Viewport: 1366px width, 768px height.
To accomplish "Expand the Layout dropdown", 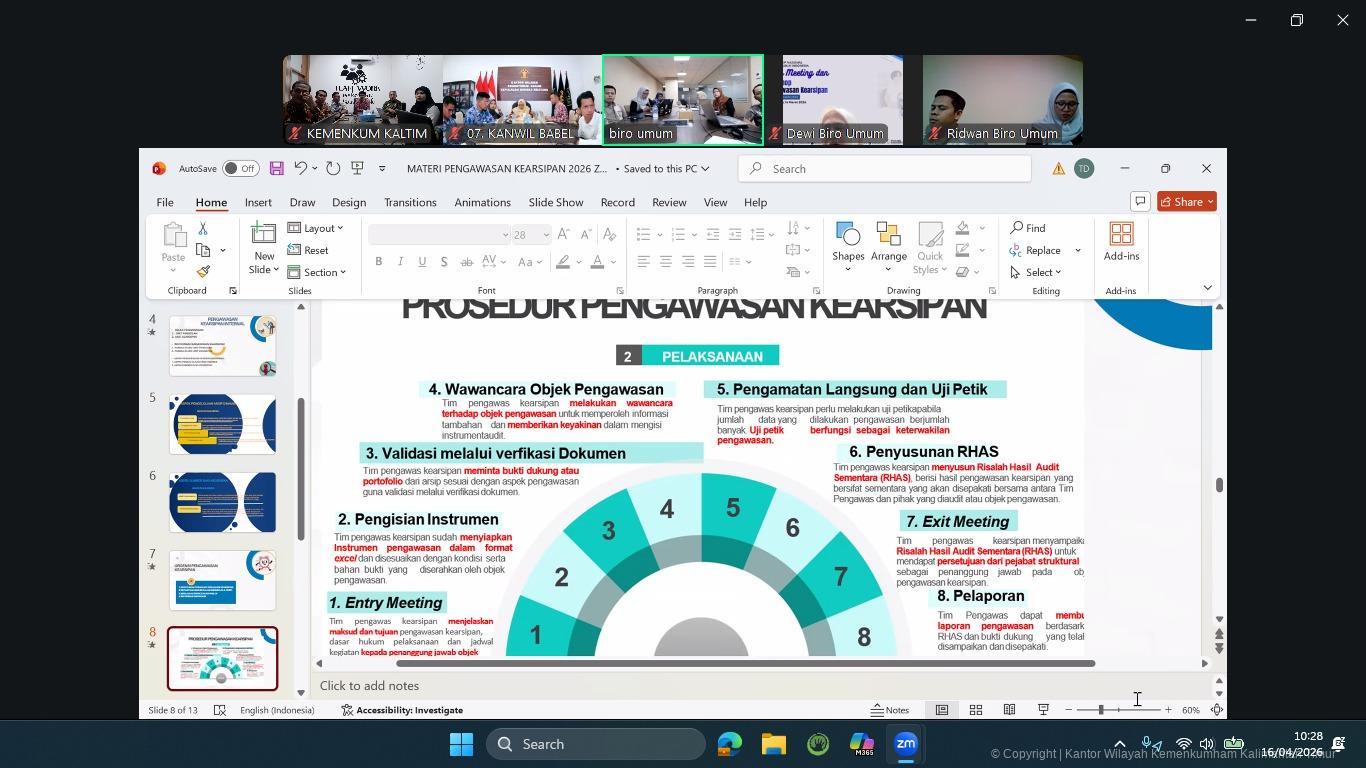I will pos(316,228).
